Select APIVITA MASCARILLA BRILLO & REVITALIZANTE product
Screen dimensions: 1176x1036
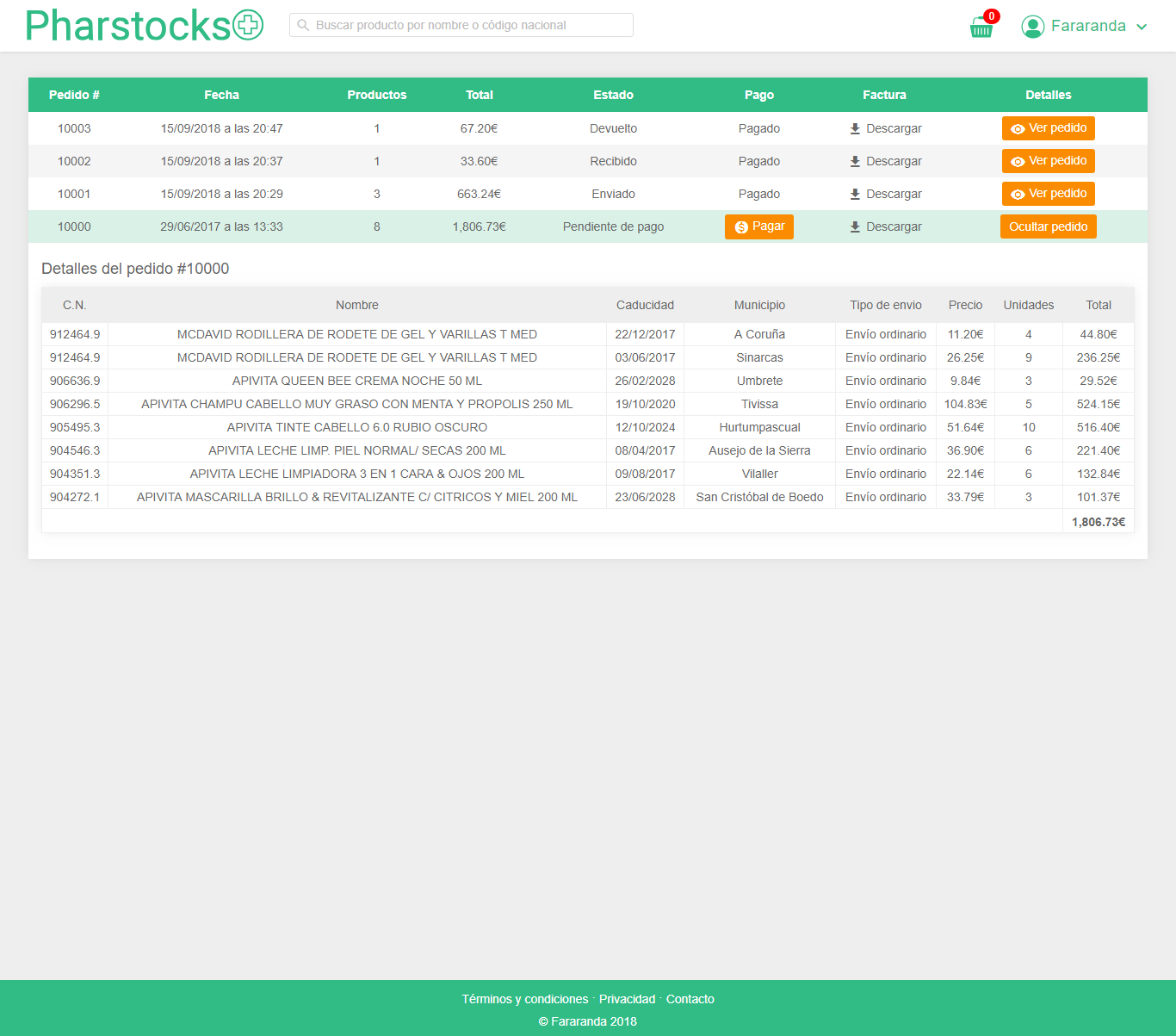pyautogui.click(x=357, y=497)
